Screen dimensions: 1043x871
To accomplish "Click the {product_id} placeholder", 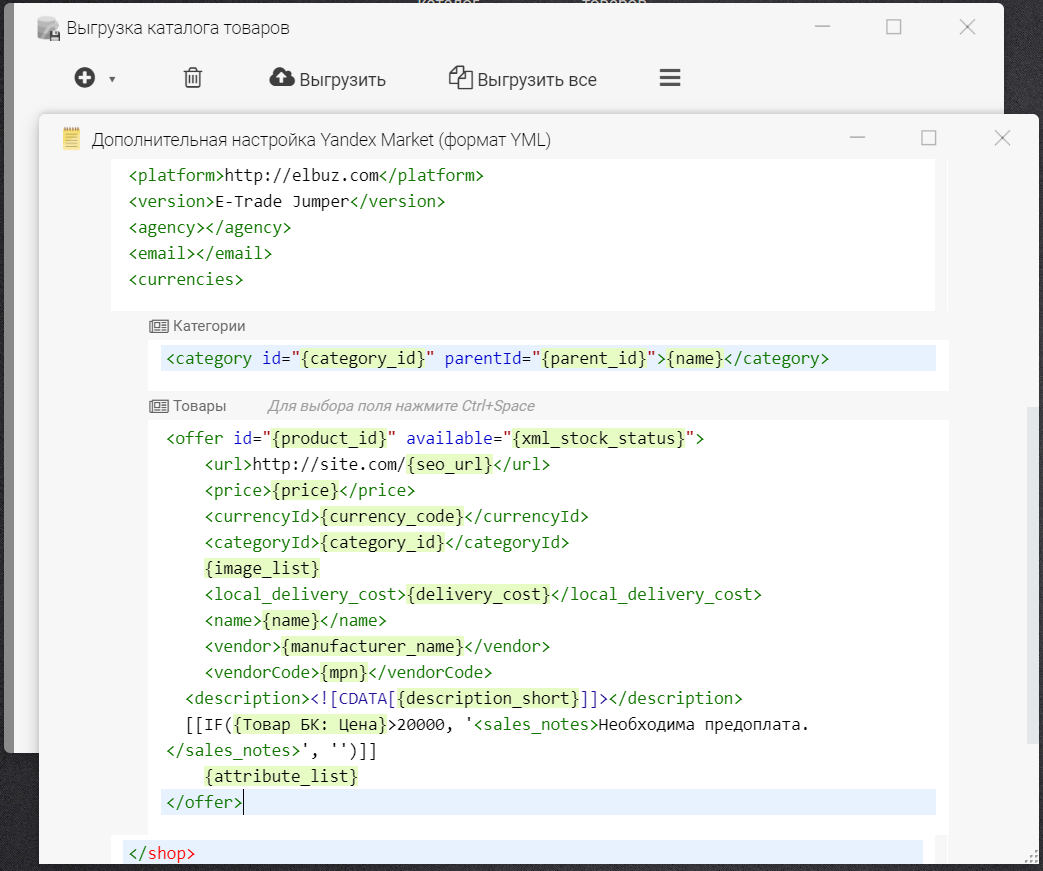I will [329, 438].
